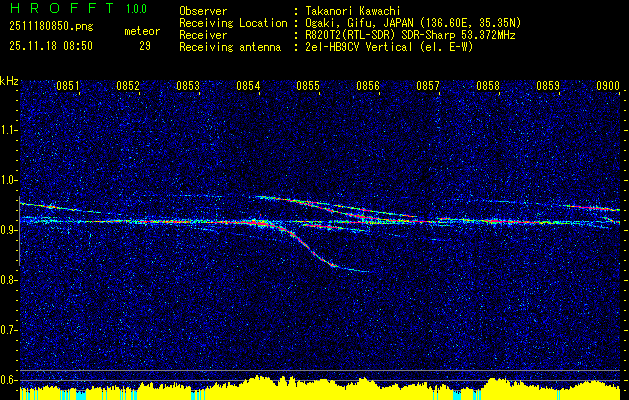Click the 0857 time marker

[x=428, y=86]
